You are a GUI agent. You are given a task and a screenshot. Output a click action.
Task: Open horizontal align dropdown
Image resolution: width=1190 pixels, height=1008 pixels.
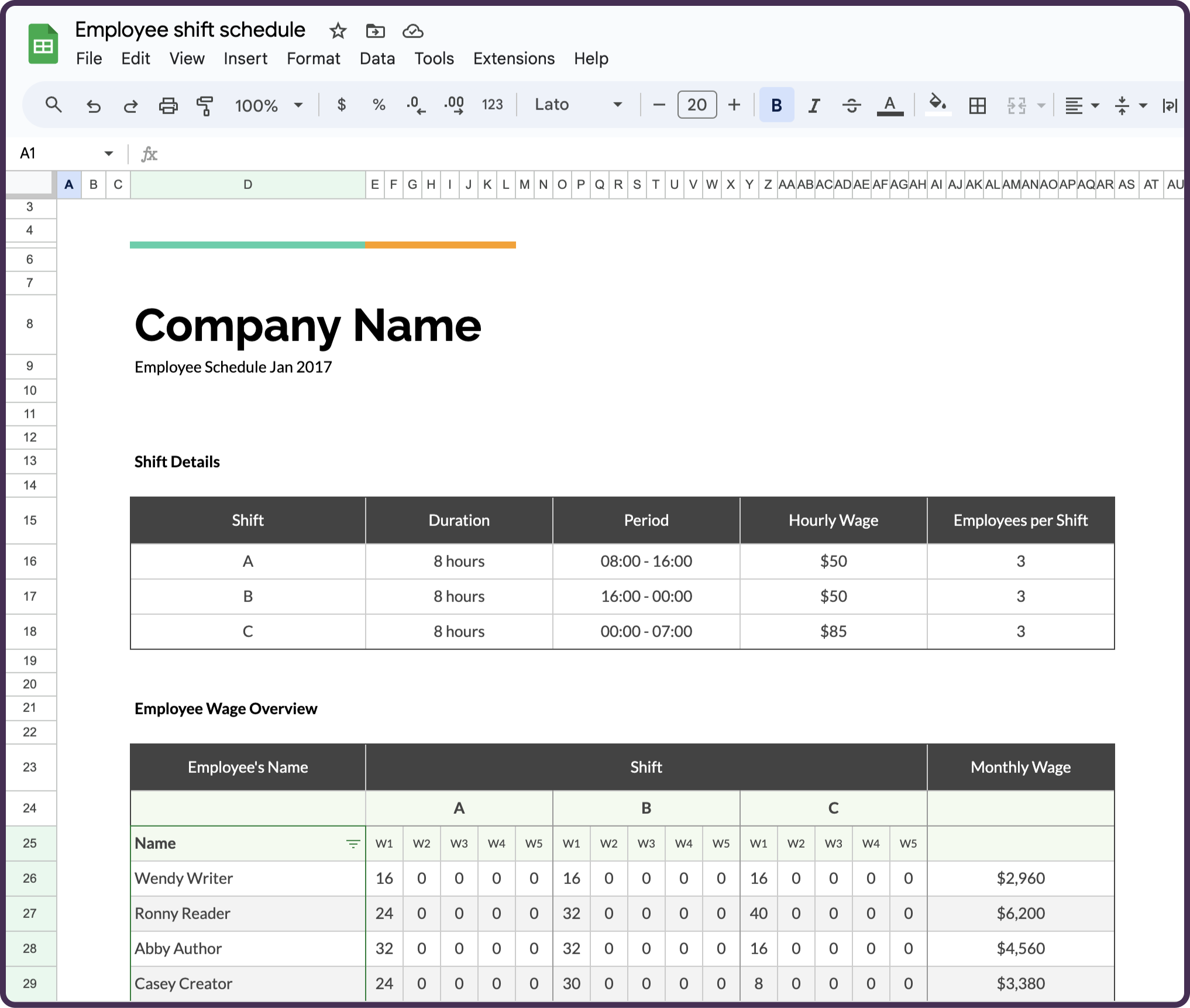point(1082,105)
